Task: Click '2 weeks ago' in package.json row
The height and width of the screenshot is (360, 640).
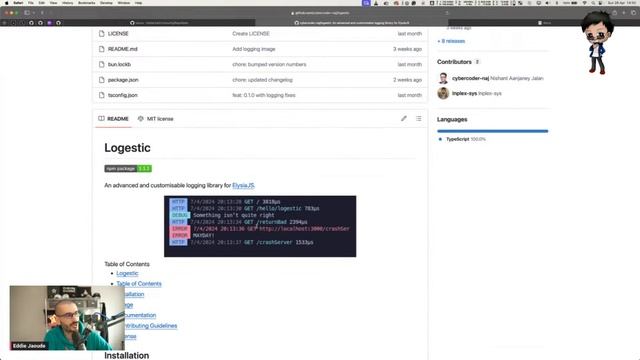Action: point(407,80)
